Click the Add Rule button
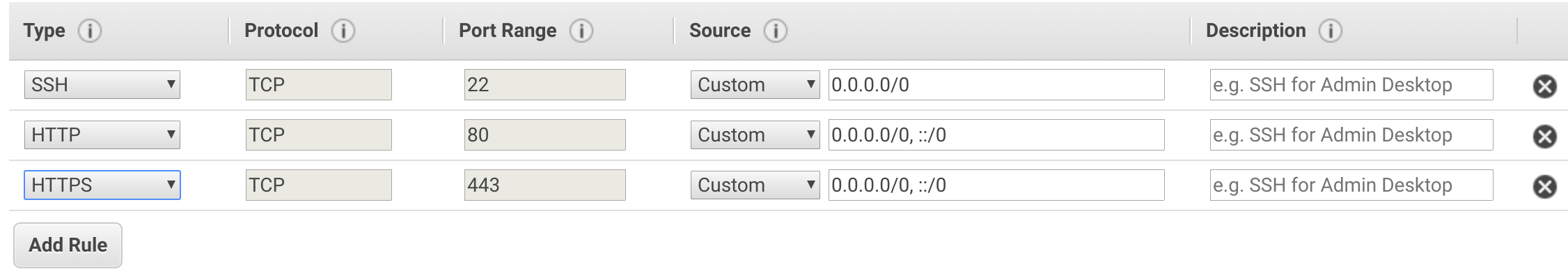The image size is (1568, 276). (x=68, y=245)
